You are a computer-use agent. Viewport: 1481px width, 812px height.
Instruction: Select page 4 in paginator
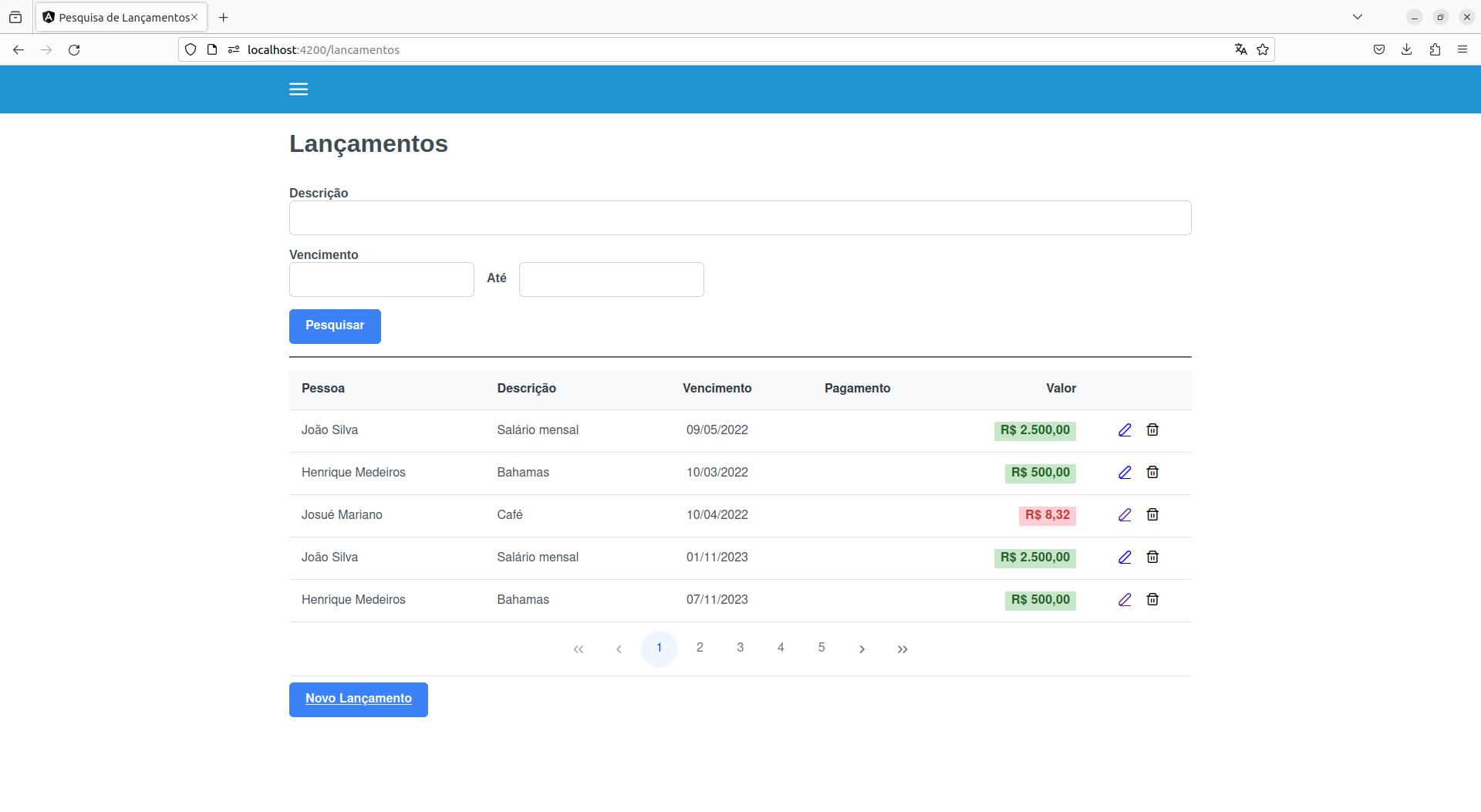pyautogui.click(x=781, y=649)
